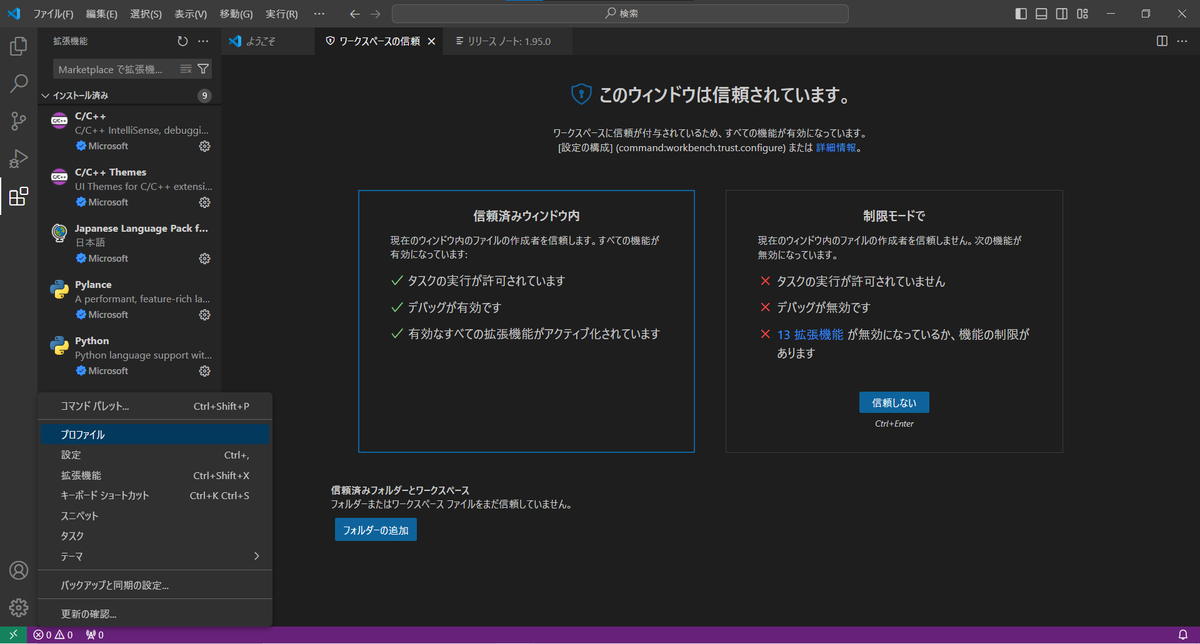Viewport: 1200px width, 644px height.
Task: Open the editor more actions (…) menu
Action: click(1183, 41)
